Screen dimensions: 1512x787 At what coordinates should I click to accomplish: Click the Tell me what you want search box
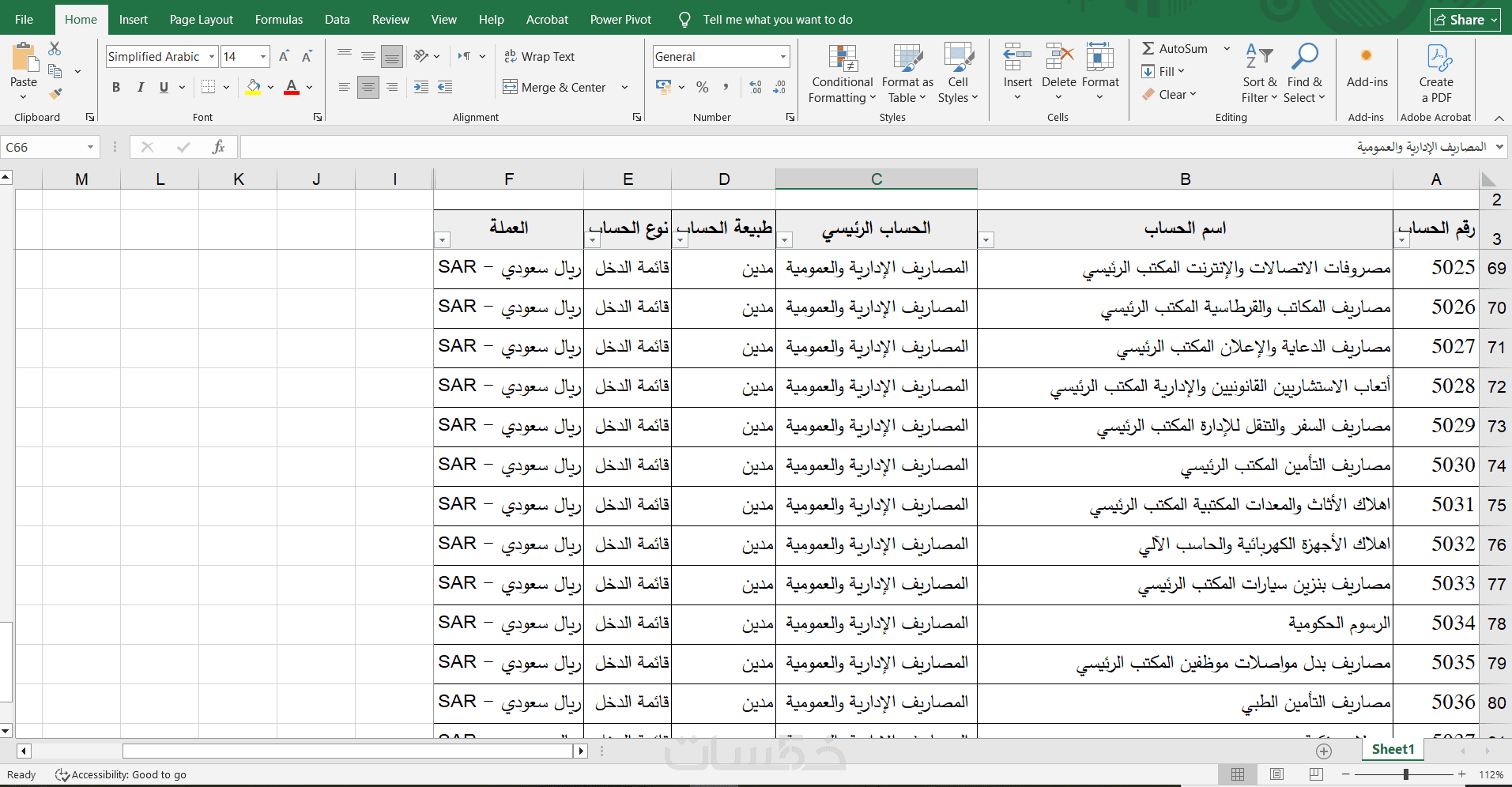[x=778, y=20]
